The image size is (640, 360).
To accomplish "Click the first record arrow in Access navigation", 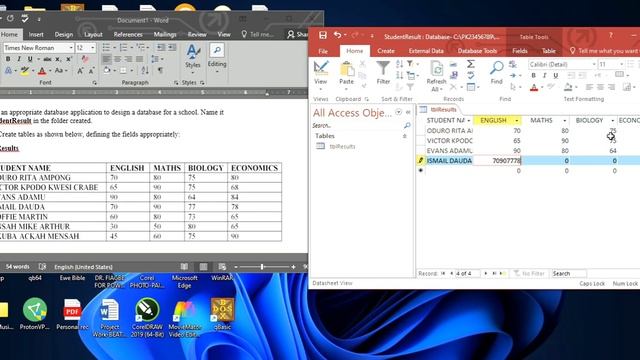I will [443, 273].
